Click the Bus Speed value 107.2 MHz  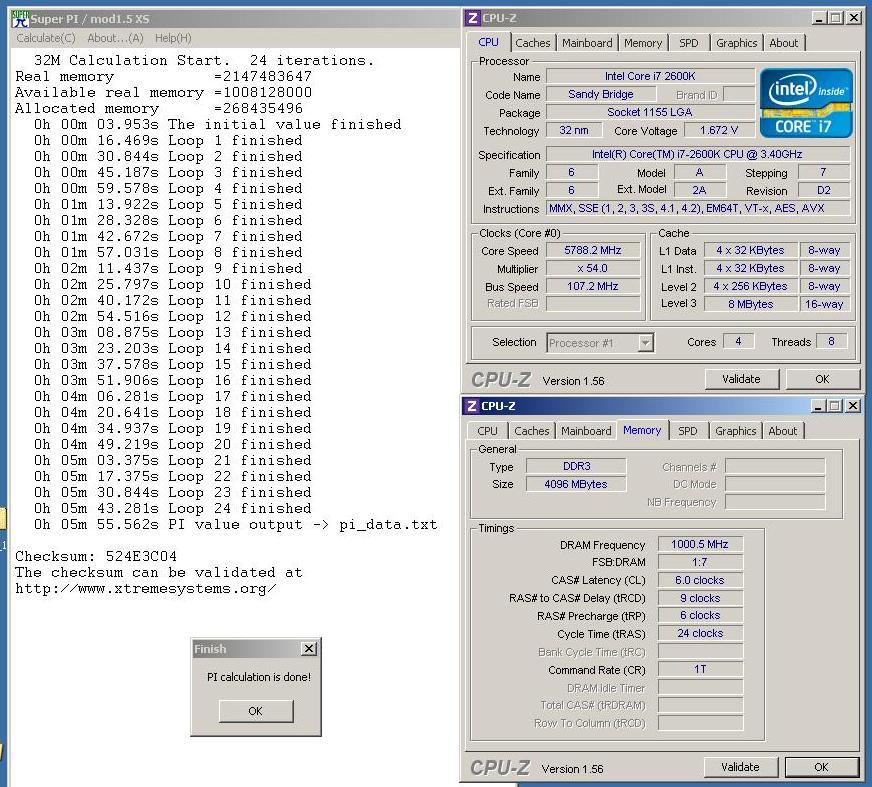click(593, 286)
